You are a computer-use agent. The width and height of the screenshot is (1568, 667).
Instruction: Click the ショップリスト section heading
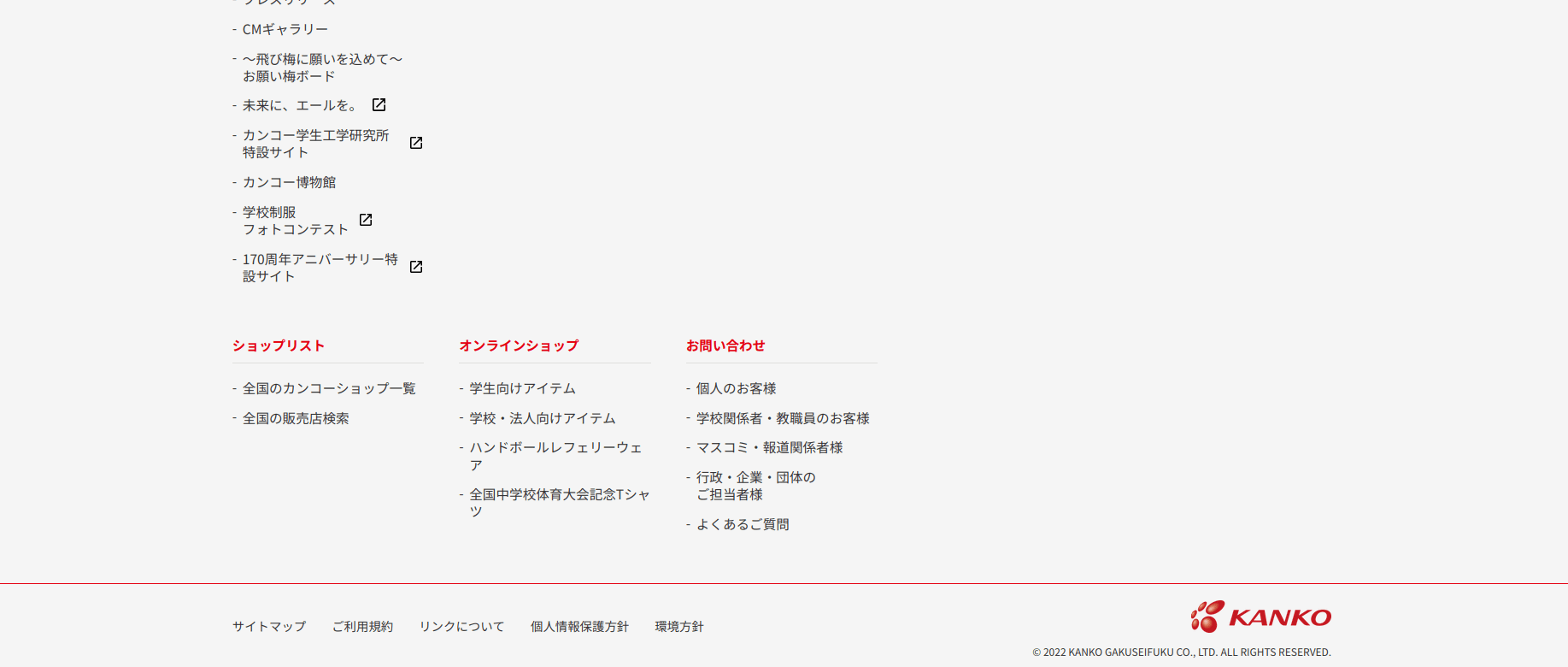(279, 345)
